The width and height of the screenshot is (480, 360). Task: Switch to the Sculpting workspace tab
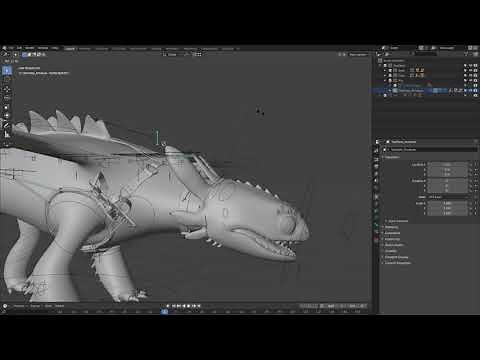pos(102,49)
